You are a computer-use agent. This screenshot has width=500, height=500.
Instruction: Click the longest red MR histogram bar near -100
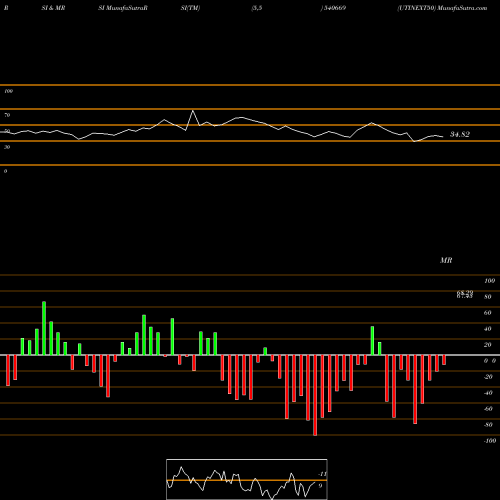pyautogui.click(x=315, y=395)
